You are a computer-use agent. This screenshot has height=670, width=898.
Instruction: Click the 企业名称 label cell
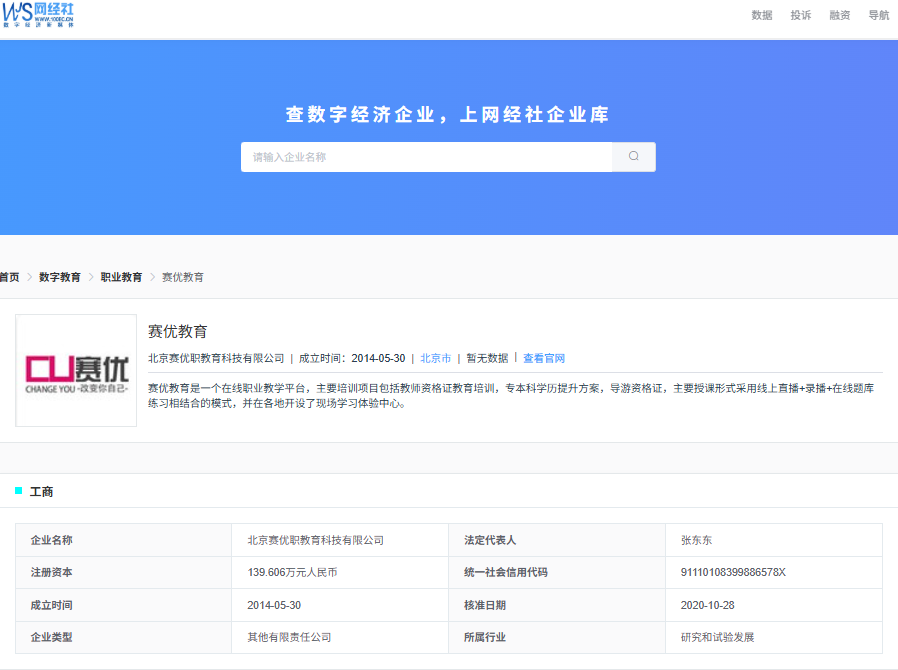tap(123, 540)
